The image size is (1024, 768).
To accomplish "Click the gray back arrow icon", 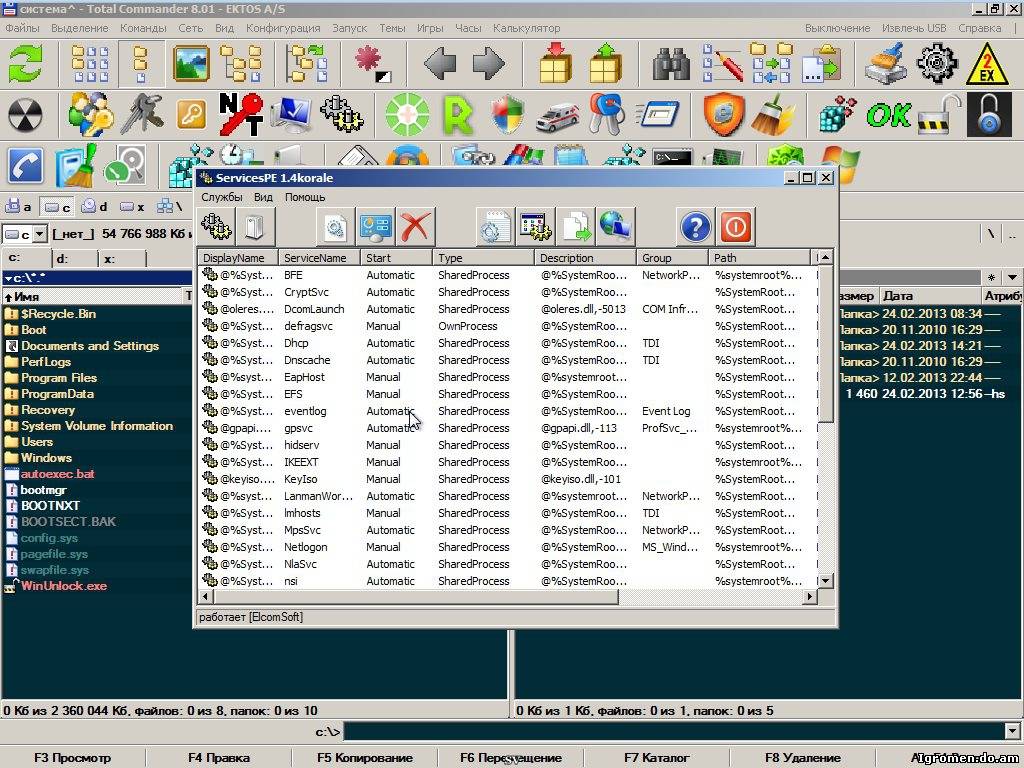I will click(440, 64).
